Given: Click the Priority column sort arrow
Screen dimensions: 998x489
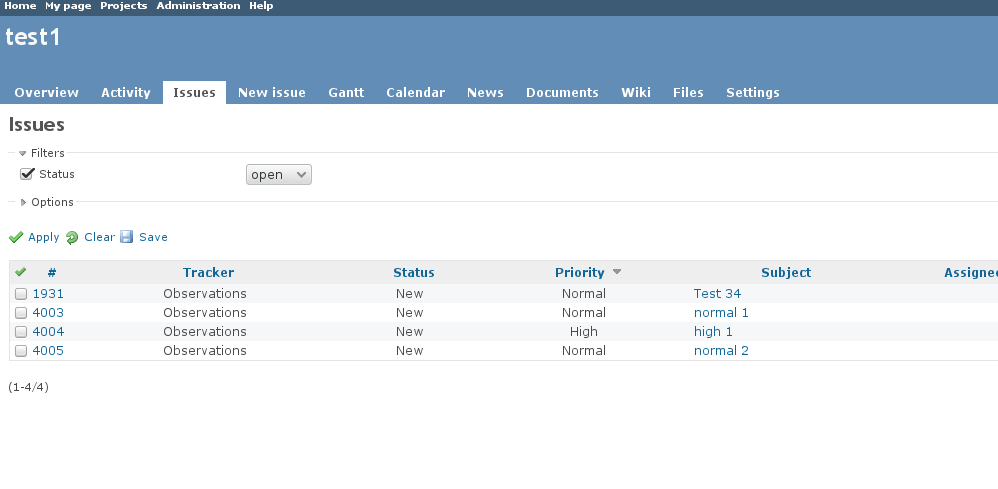Looking at the screenshot, I should coord(617,272).
